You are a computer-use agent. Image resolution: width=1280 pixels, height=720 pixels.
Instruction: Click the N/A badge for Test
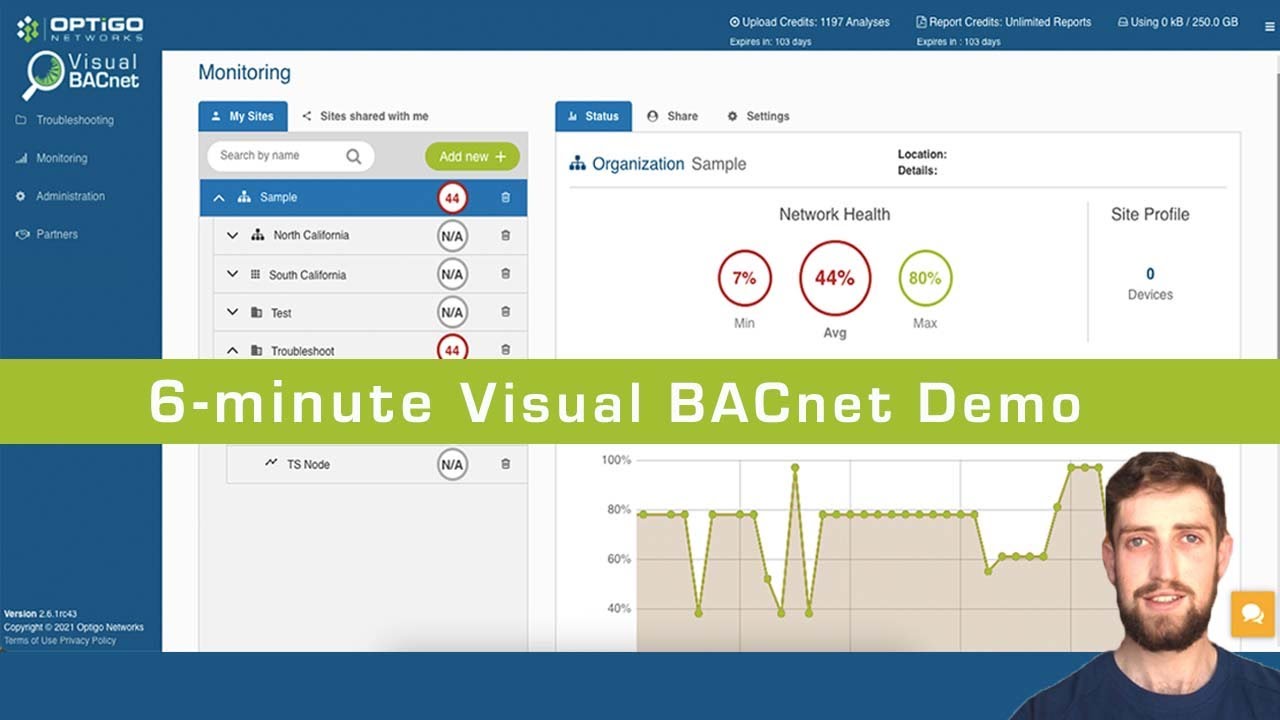(x=452, y=312)
